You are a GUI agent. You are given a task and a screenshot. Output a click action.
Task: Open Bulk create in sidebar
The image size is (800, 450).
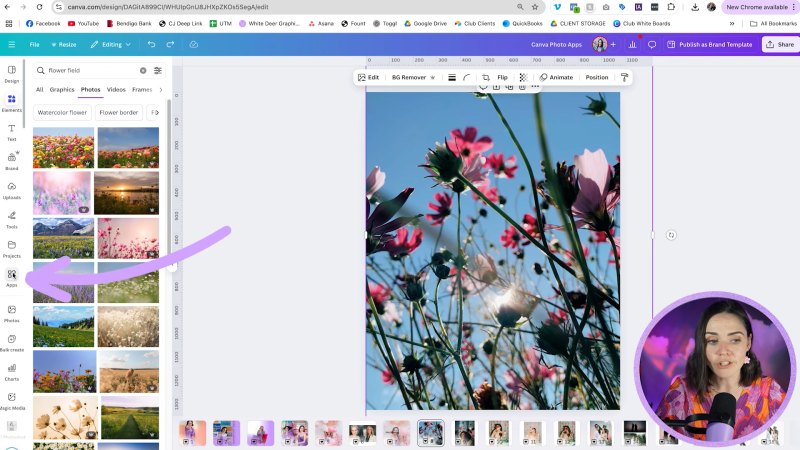[x=12, y=343]
